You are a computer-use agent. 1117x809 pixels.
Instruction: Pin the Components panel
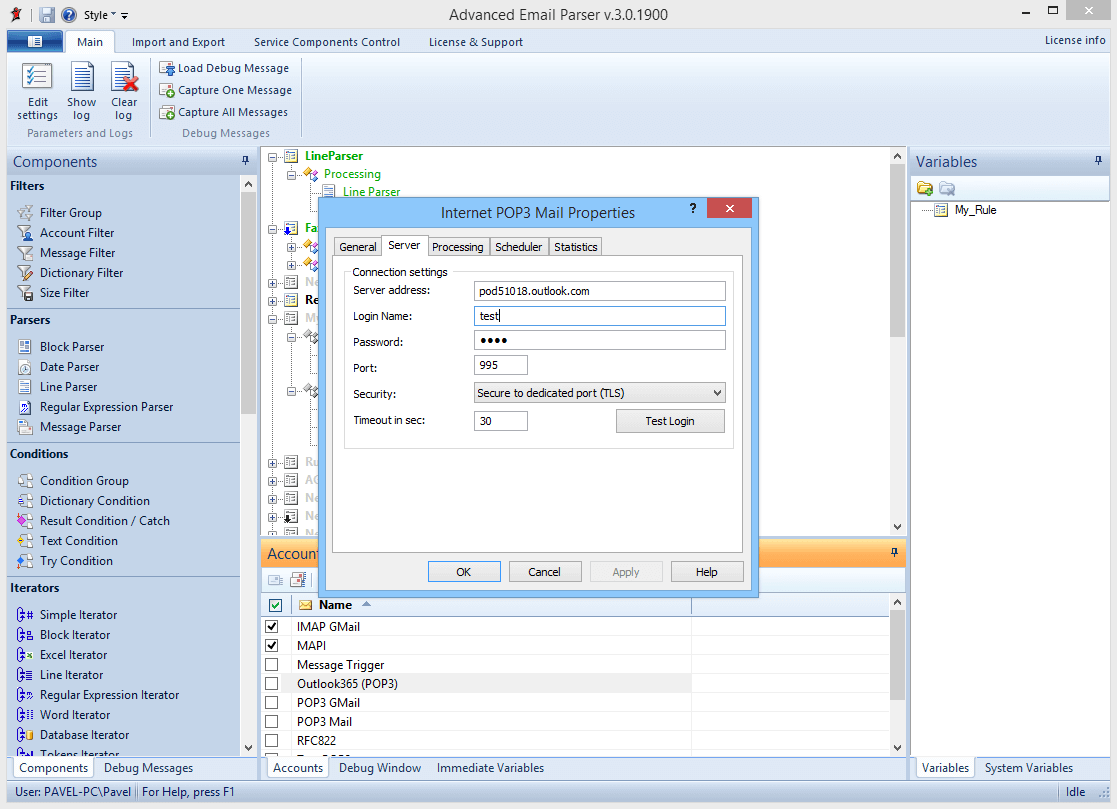coord(246,161)
